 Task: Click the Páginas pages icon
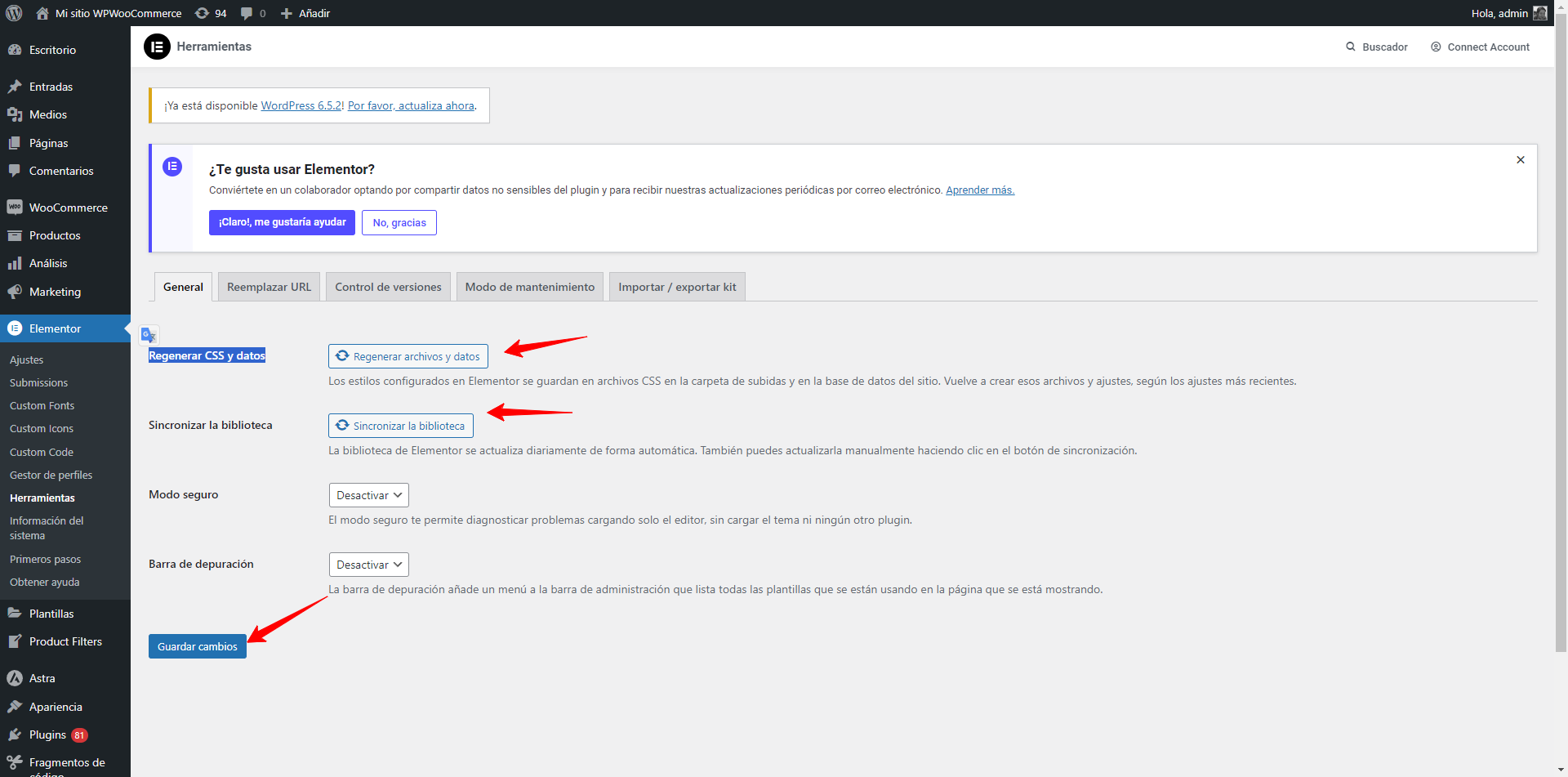pos(15,143)
